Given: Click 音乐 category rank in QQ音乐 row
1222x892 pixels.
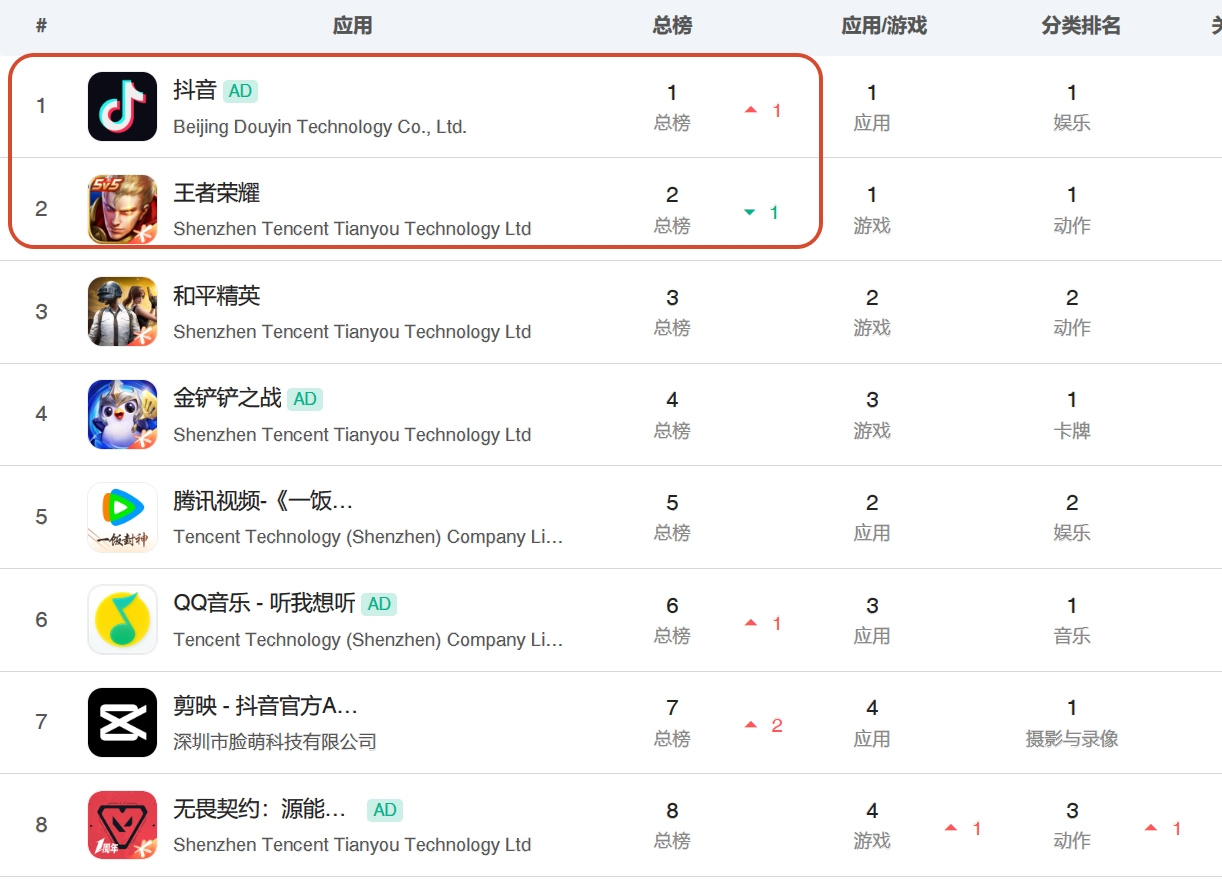Looking at the screenshot, I should [1072, 620].
